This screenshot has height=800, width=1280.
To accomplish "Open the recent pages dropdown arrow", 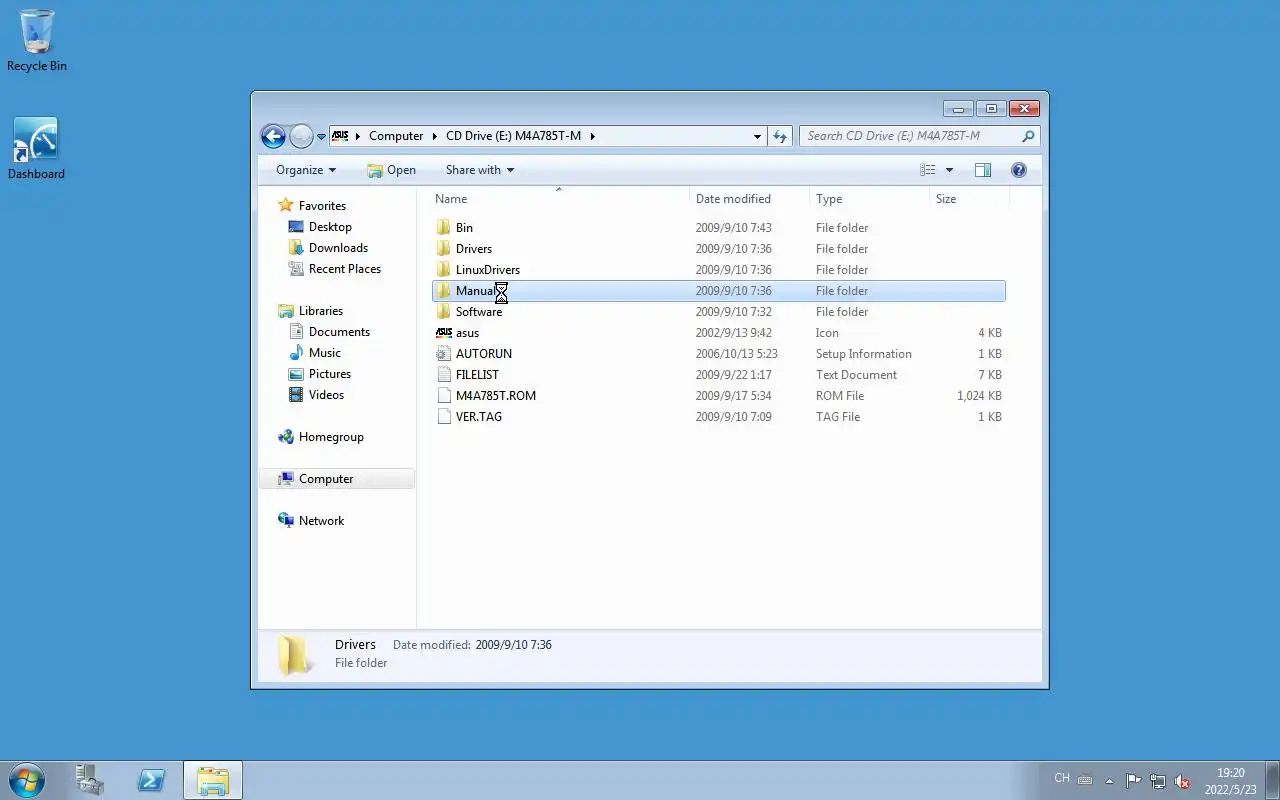I will [x=321, y=137].
